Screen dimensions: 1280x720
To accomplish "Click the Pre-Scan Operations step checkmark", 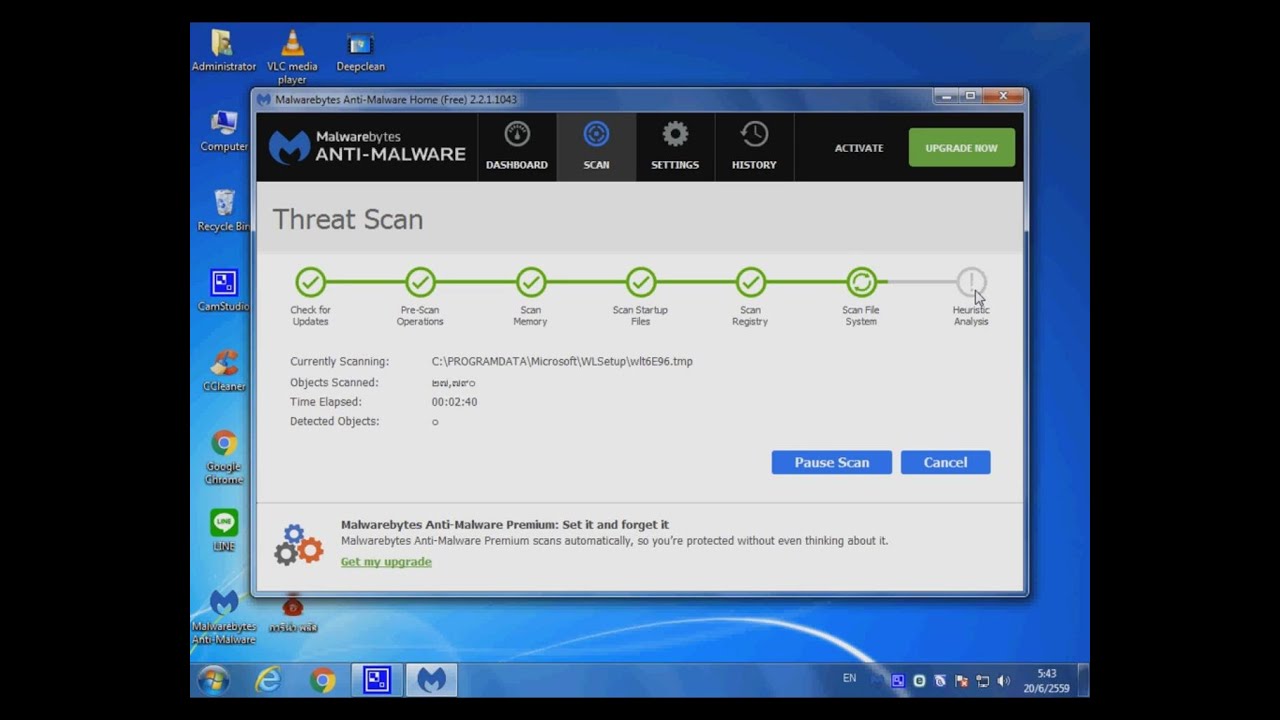I will (420, 282).
